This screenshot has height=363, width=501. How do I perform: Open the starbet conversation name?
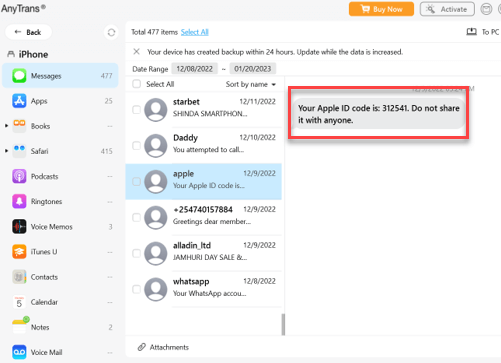(186, 102)
